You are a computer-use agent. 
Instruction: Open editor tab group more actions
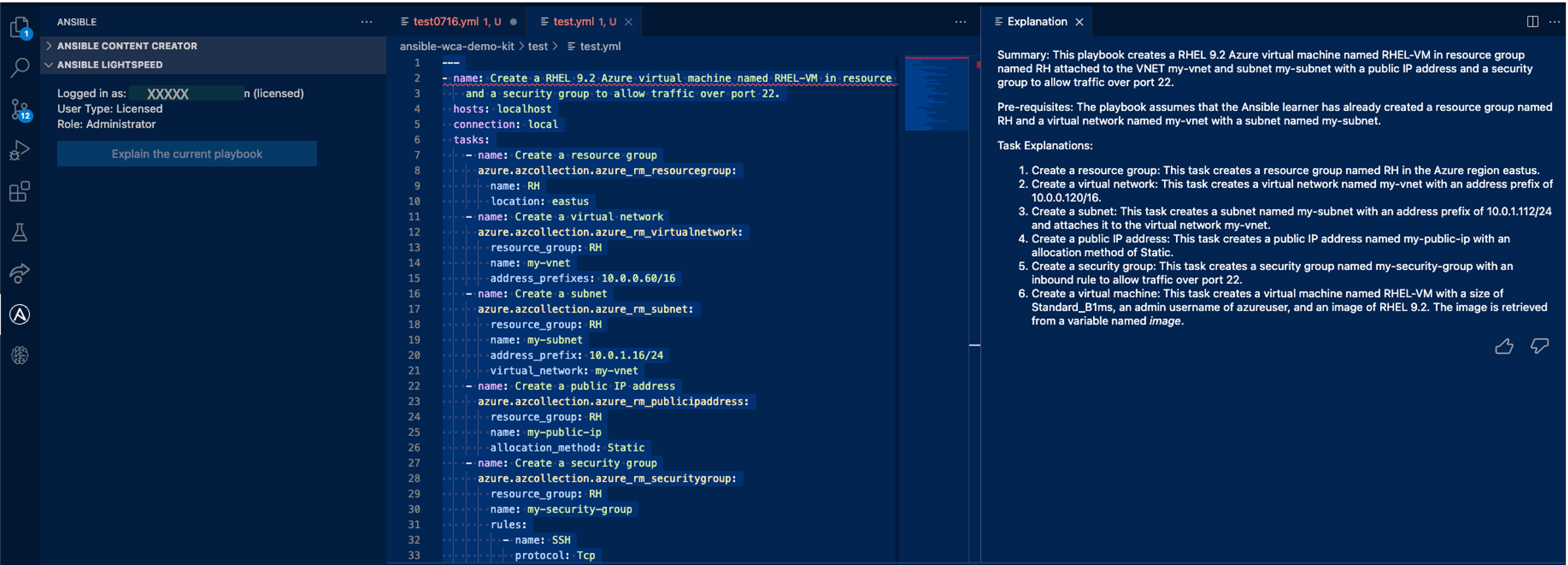(x=961, y=22)
